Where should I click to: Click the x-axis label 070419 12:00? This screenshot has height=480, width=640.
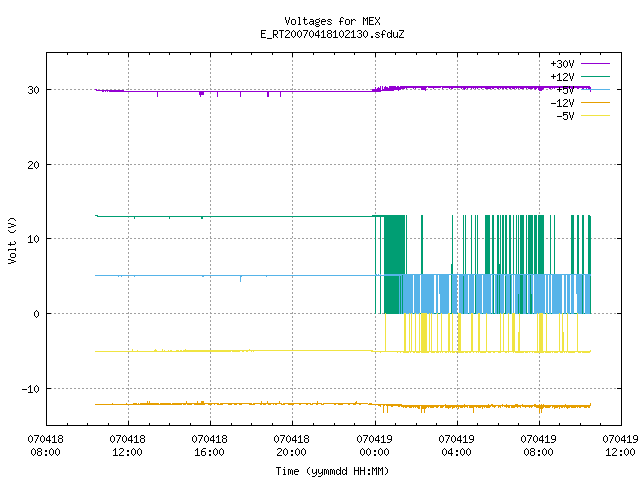(x=620, y=446)
